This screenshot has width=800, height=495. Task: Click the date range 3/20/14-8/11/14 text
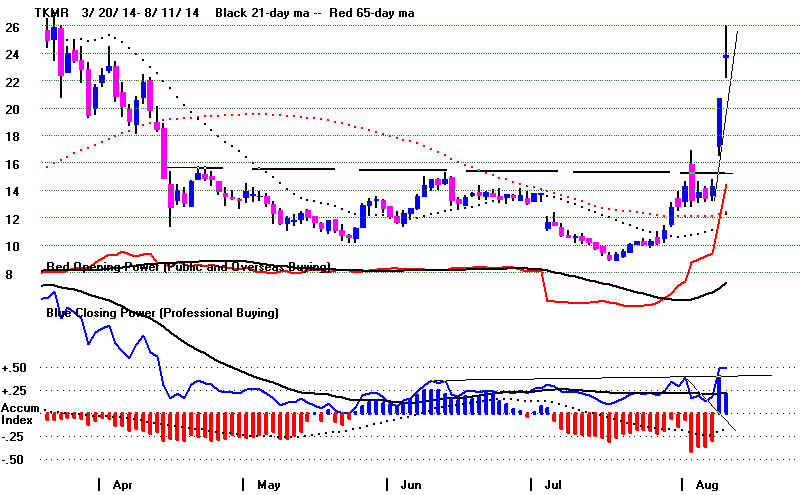[x=141, y=13]
